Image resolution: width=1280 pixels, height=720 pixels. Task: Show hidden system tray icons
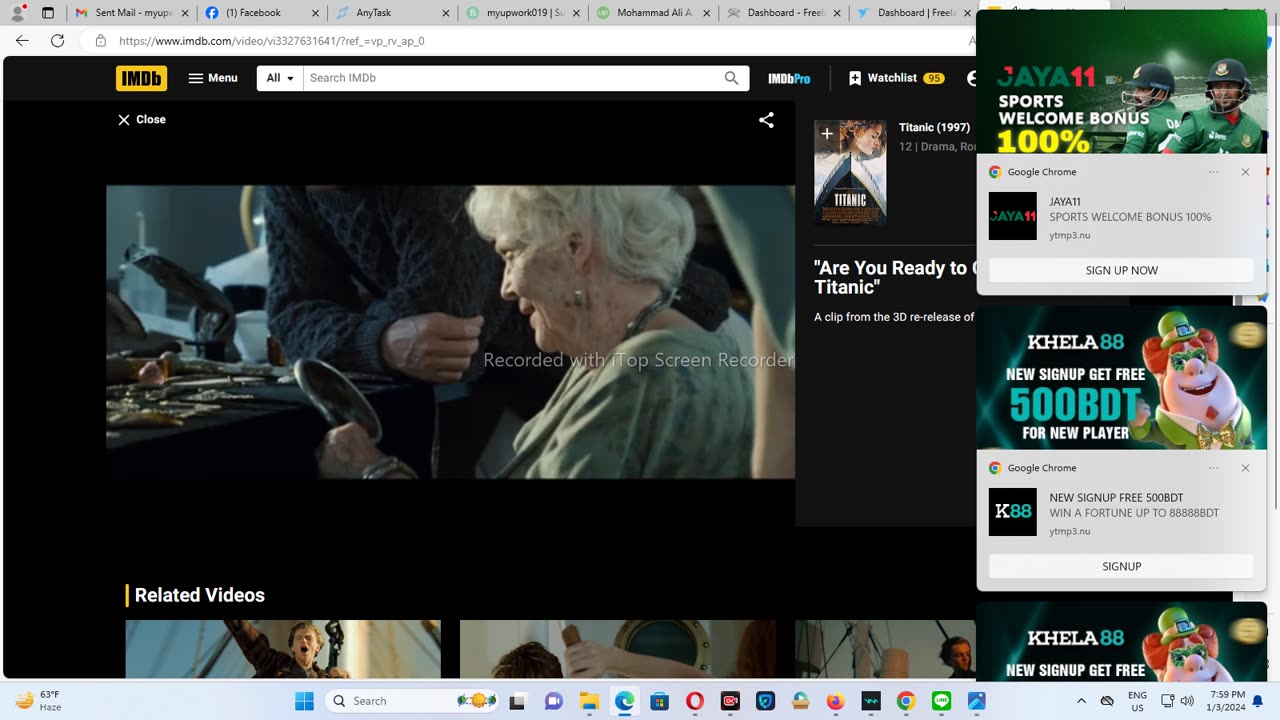[1081, 701]
